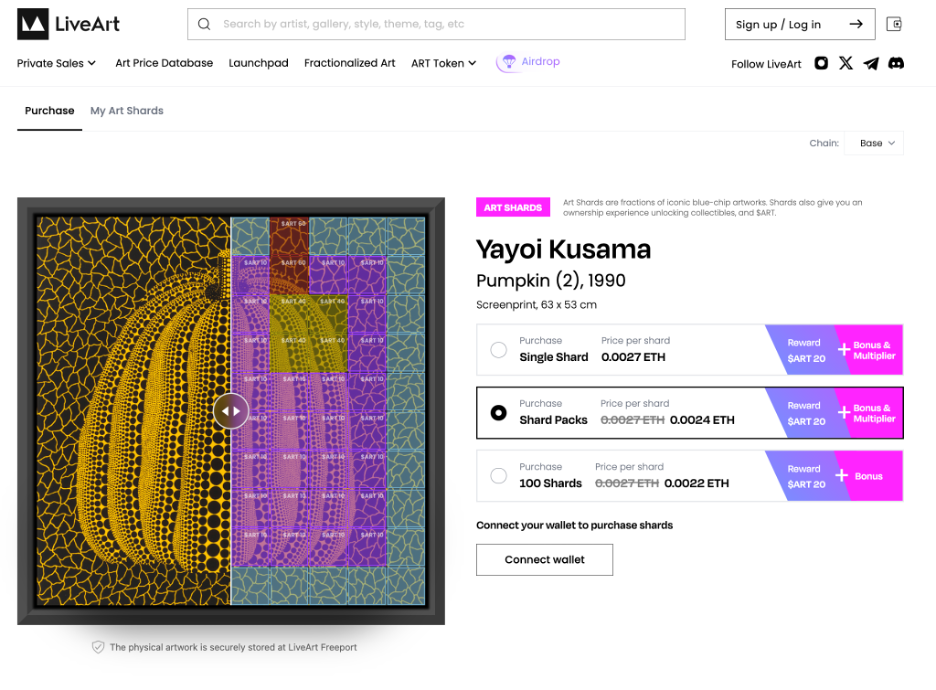The width and height of the screenshot is (936, 690).
Task: Click the Airdrop parachute icon
Action: 509,61
